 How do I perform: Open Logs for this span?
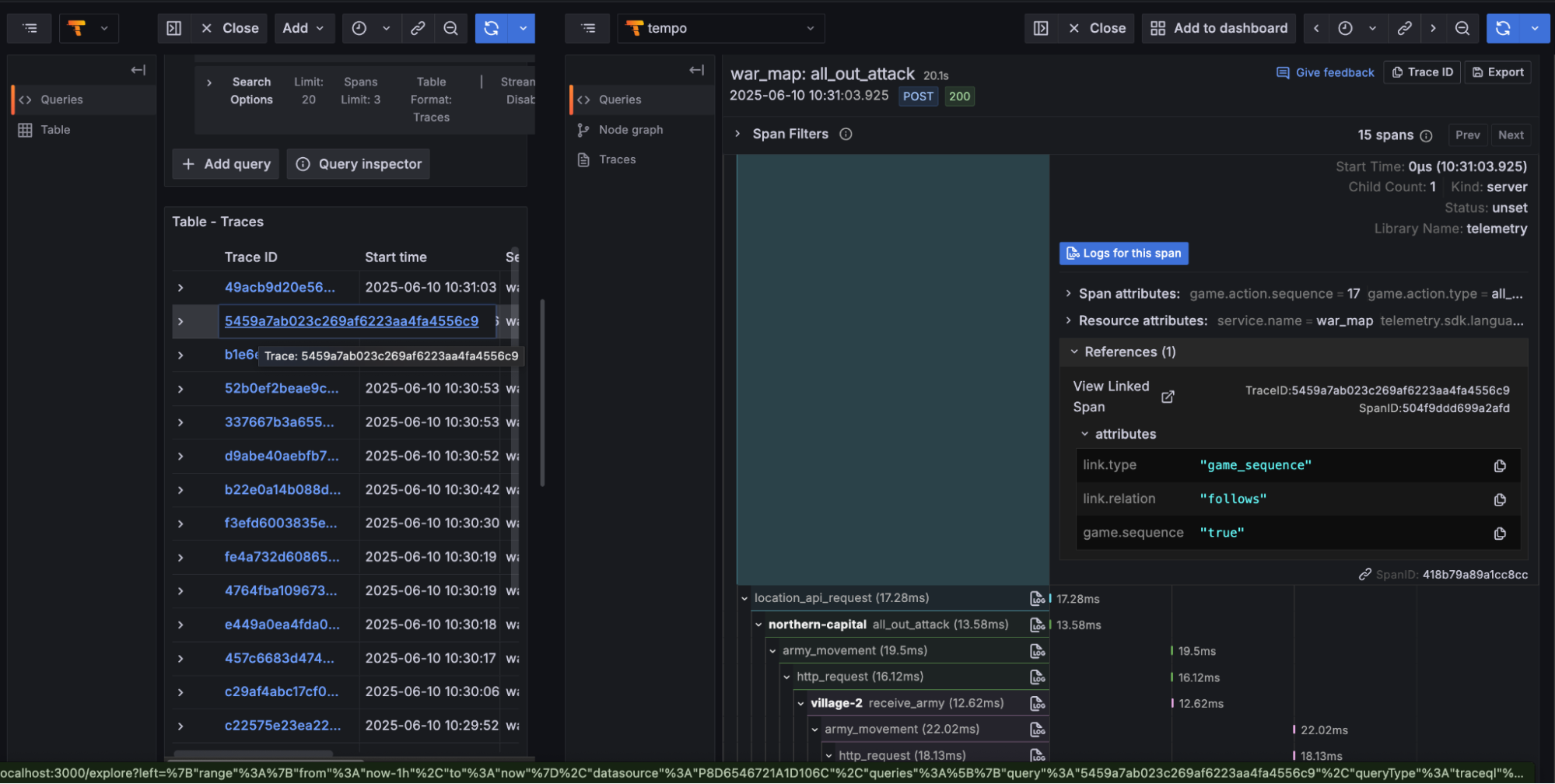point(1123,254)
